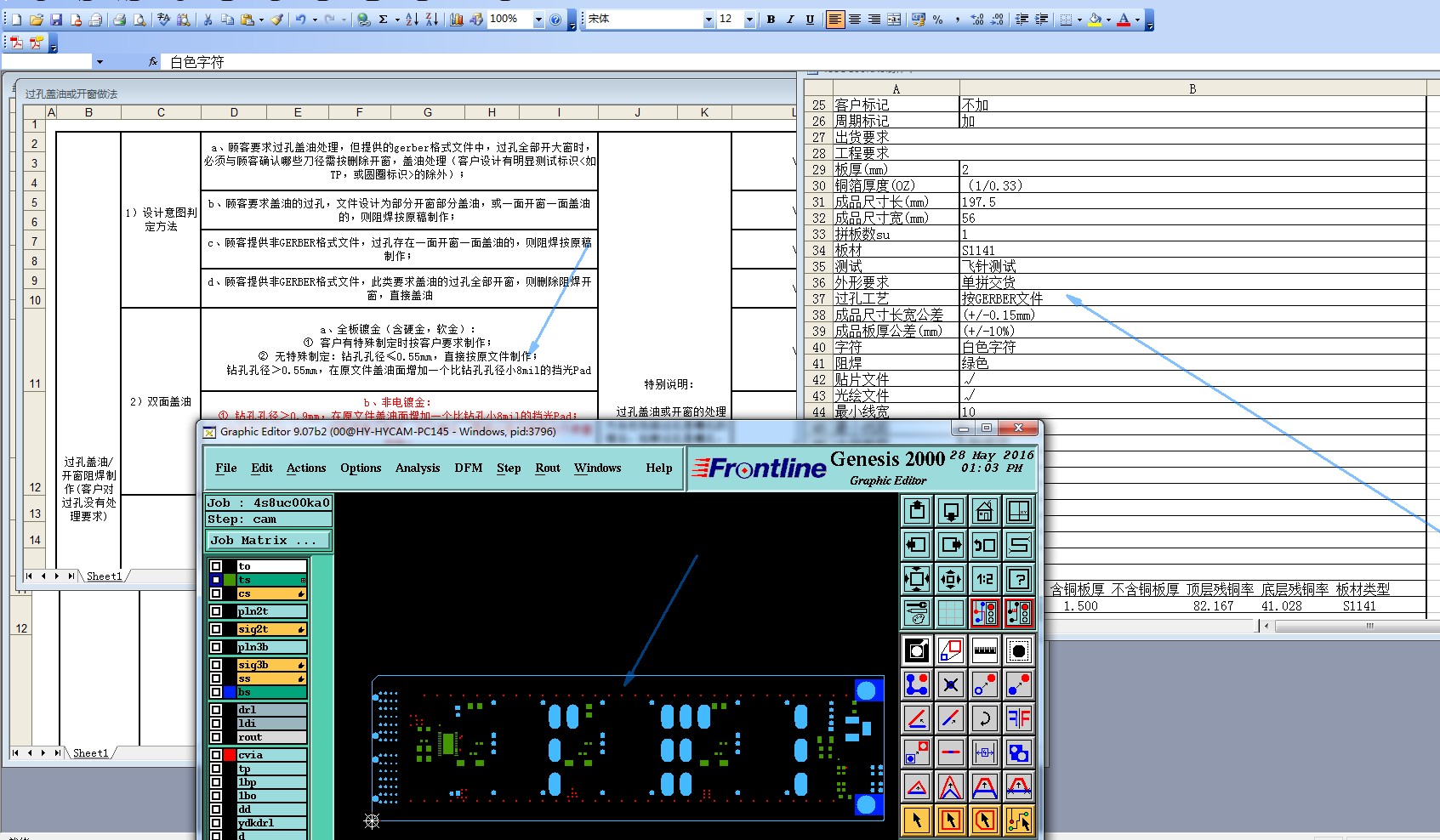This screenshot has height=840, width=1440.
Task: Toggle Italic formatting button
Action: click(790, 20)
